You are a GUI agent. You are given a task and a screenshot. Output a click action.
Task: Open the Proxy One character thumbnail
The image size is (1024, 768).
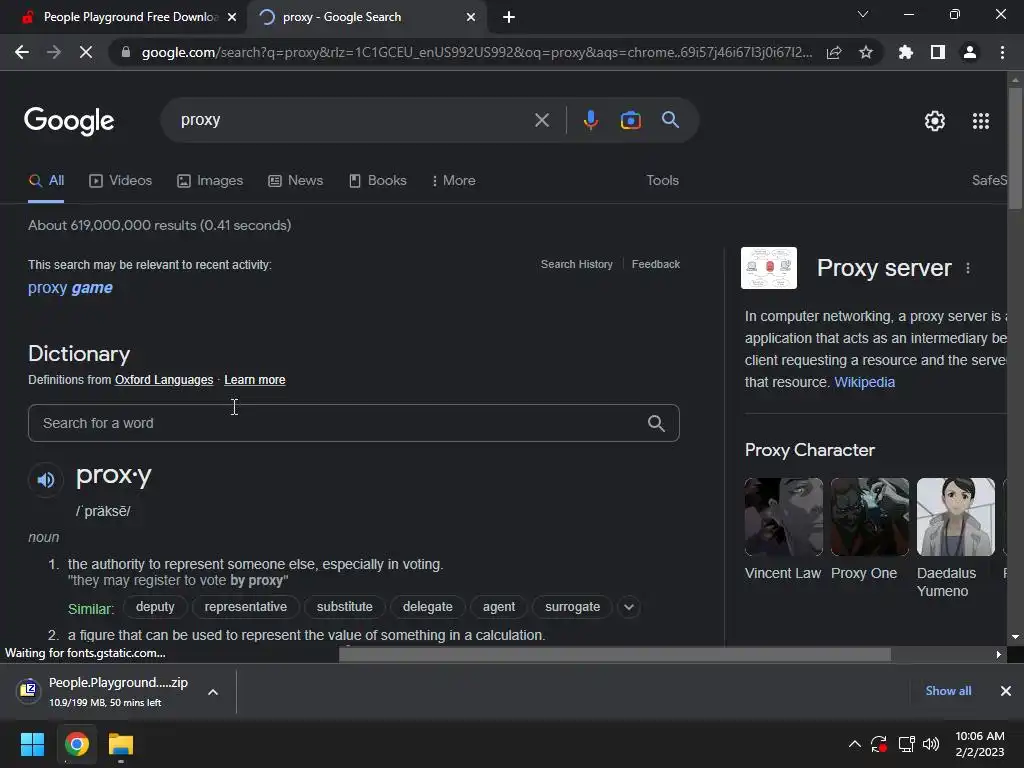870,517
